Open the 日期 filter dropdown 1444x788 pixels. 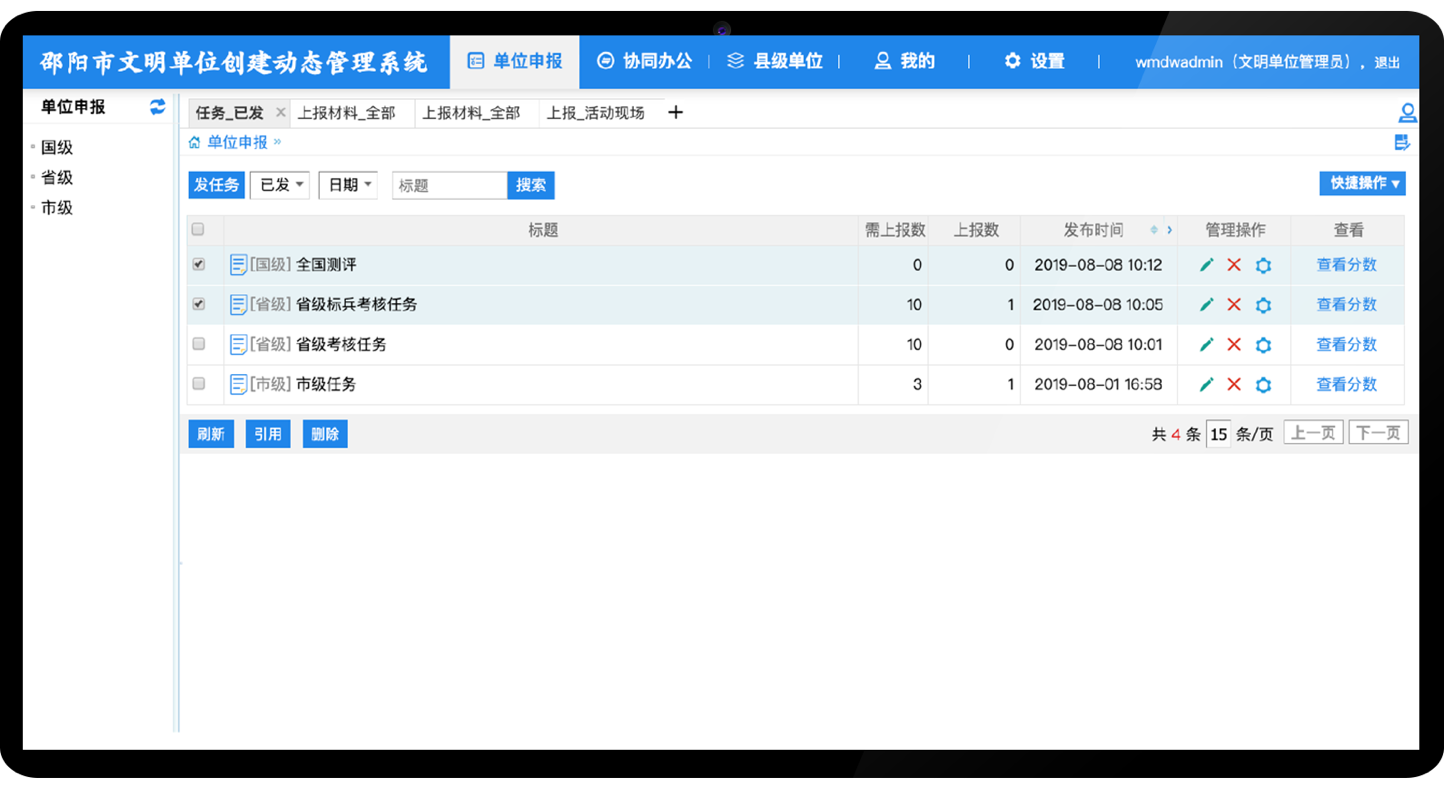coord(348,185)
